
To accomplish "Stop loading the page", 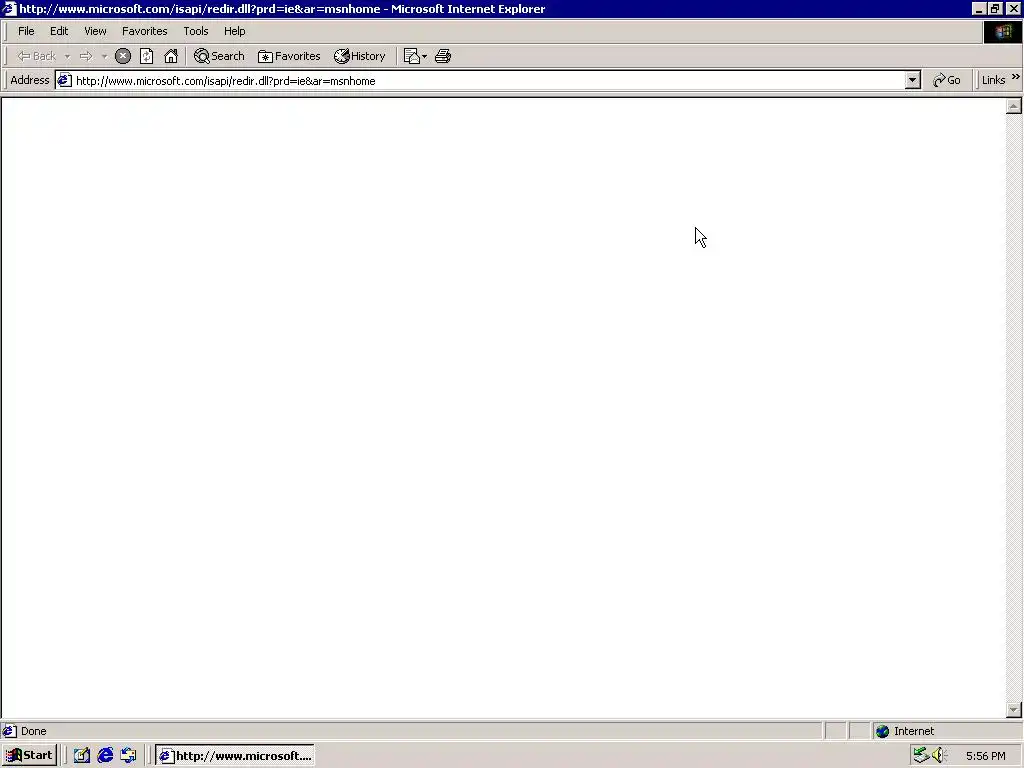I will (123, 56).
